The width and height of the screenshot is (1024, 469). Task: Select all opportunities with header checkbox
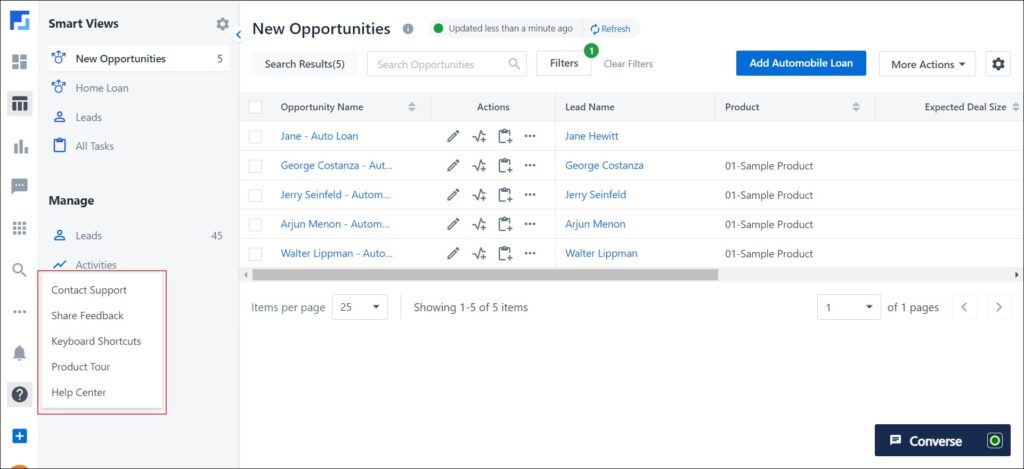[255, 107]
